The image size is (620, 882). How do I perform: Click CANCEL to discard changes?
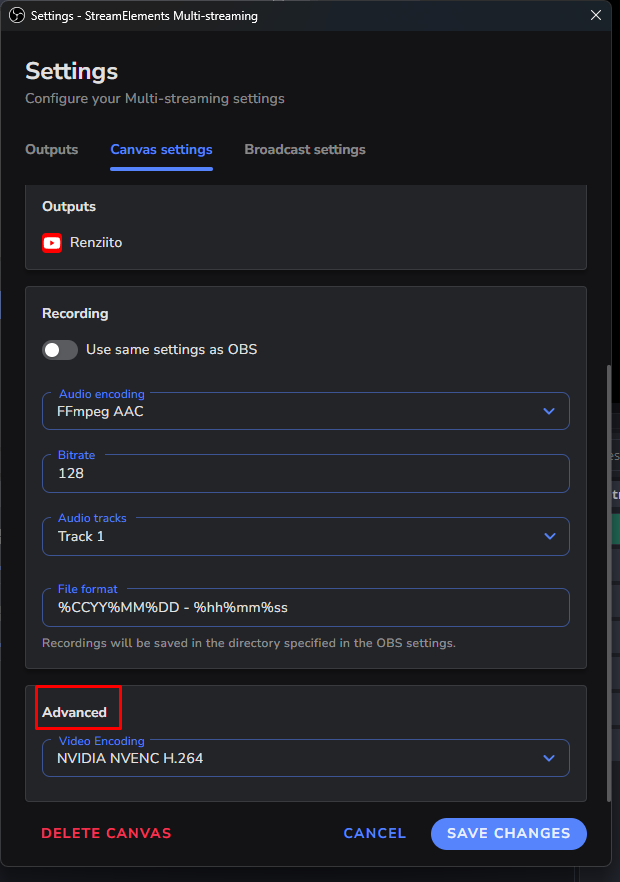pos(374,833)
